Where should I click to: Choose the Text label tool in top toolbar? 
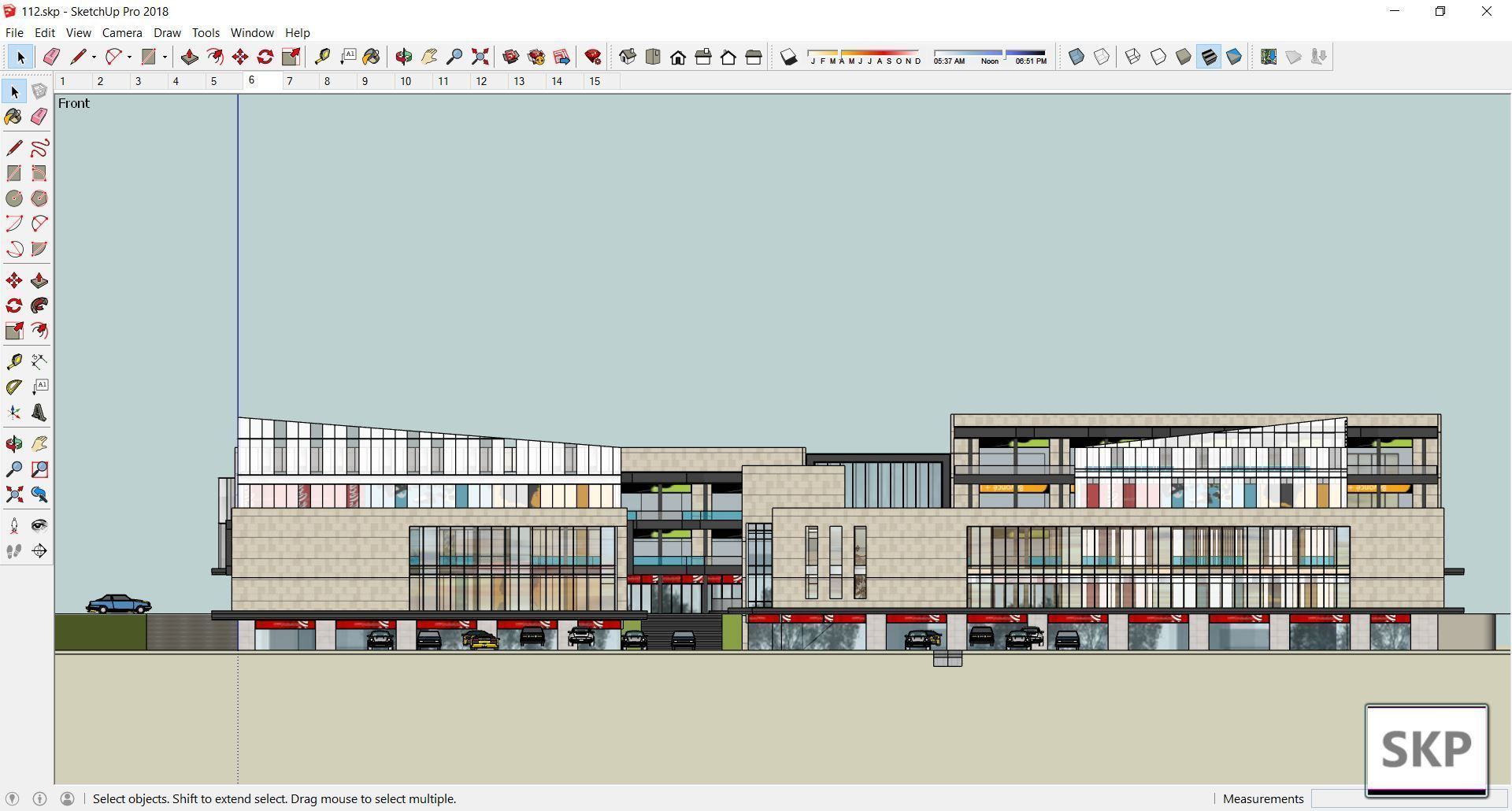[x=347, y=57]
